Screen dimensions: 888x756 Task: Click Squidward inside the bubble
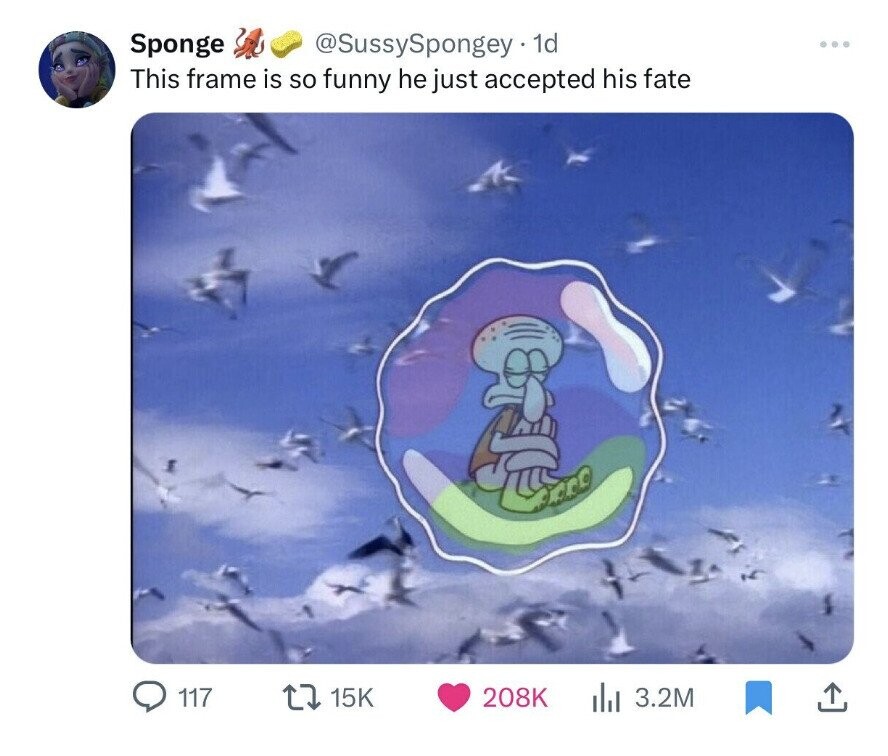tap(522, 400)
